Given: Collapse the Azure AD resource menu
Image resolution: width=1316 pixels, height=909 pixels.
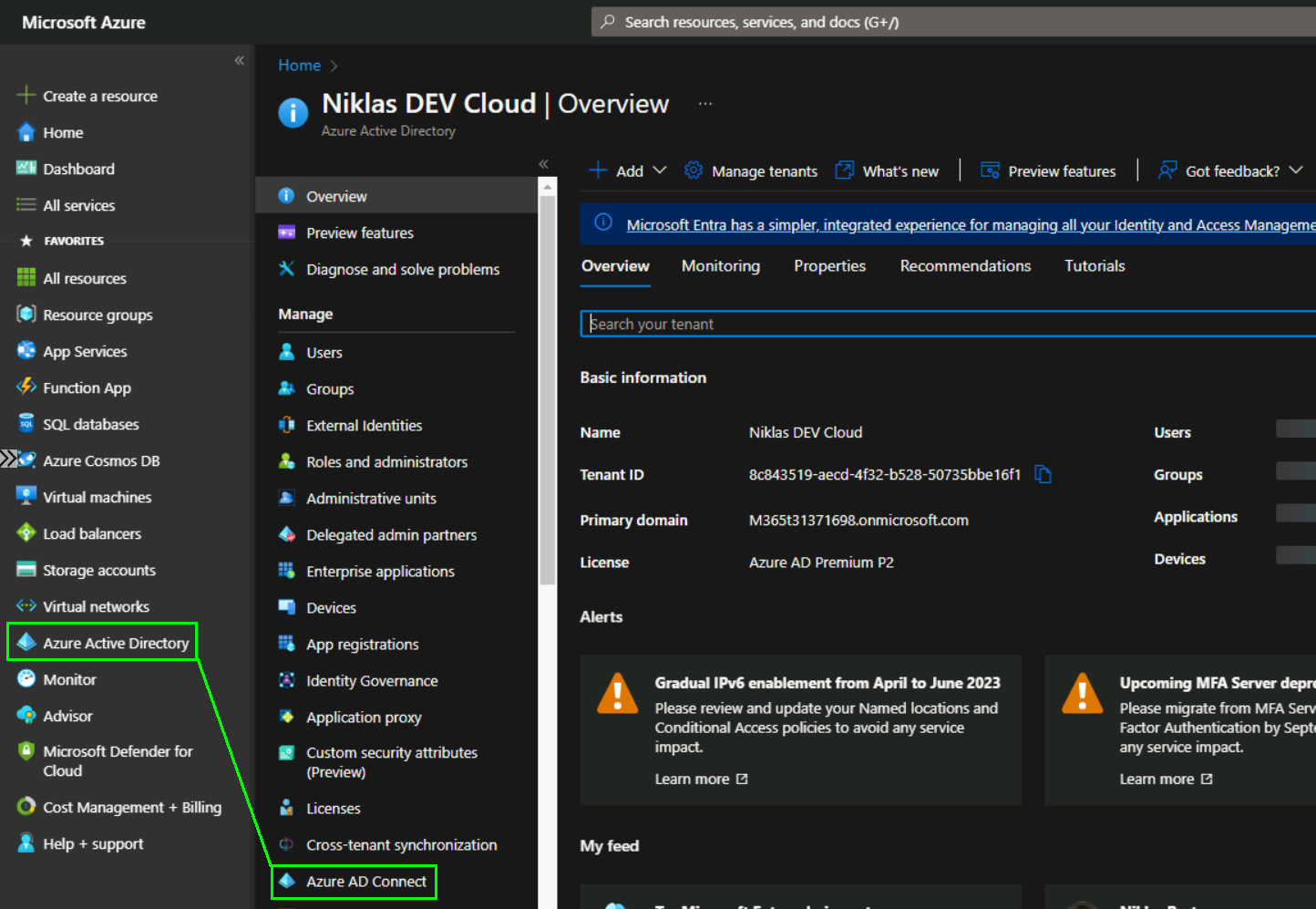Looking at the screenshot, I should tap(543, 164).
